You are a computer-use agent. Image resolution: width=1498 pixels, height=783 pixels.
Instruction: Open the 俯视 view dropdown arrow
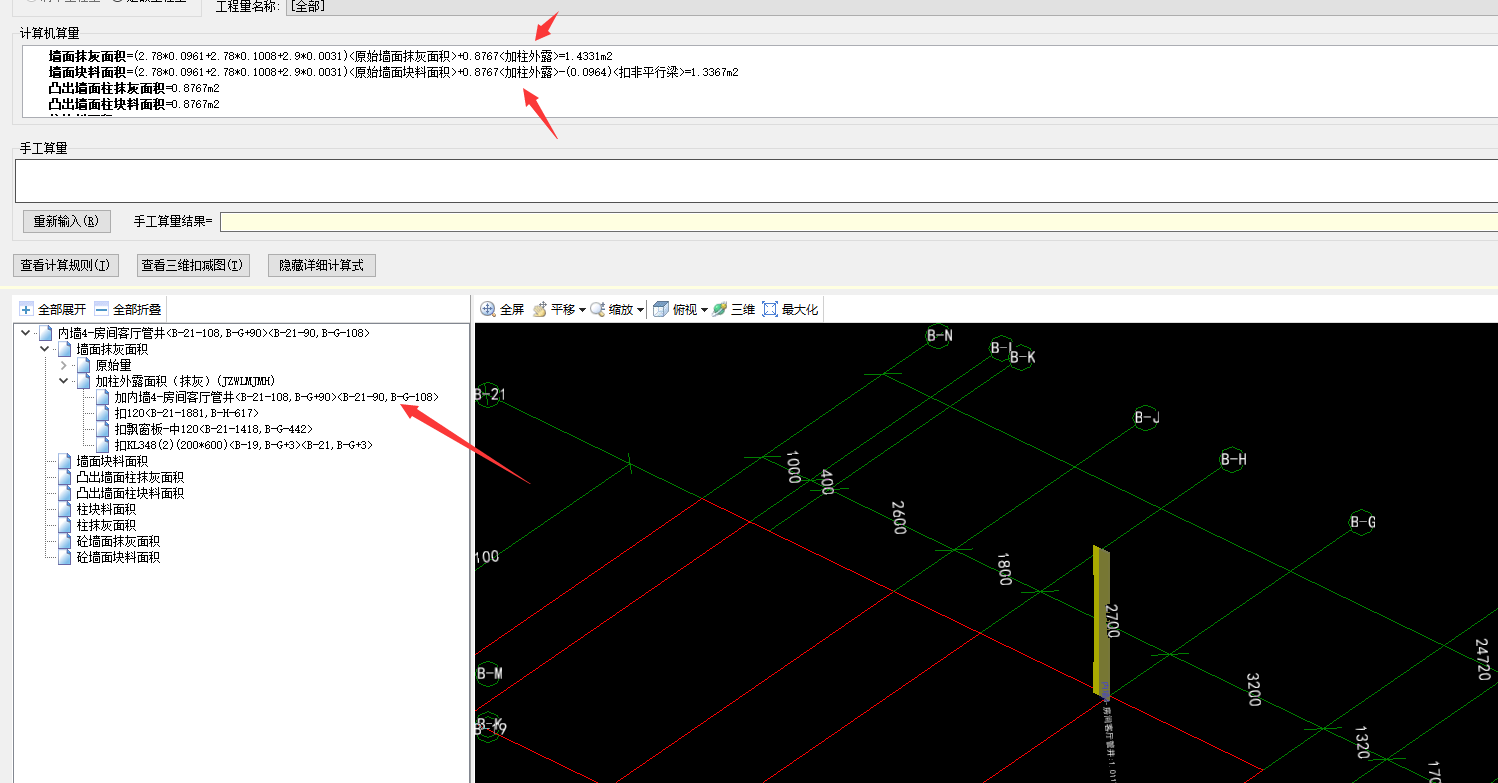pyautogui.click(x=704, y=311)
